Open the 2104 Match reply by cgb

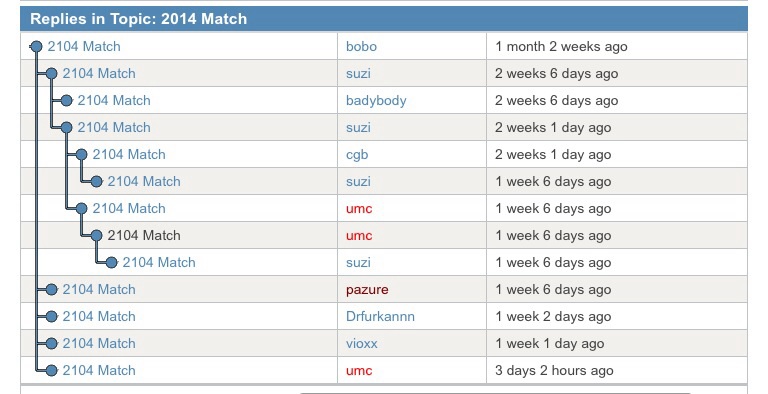click(129, 154)
